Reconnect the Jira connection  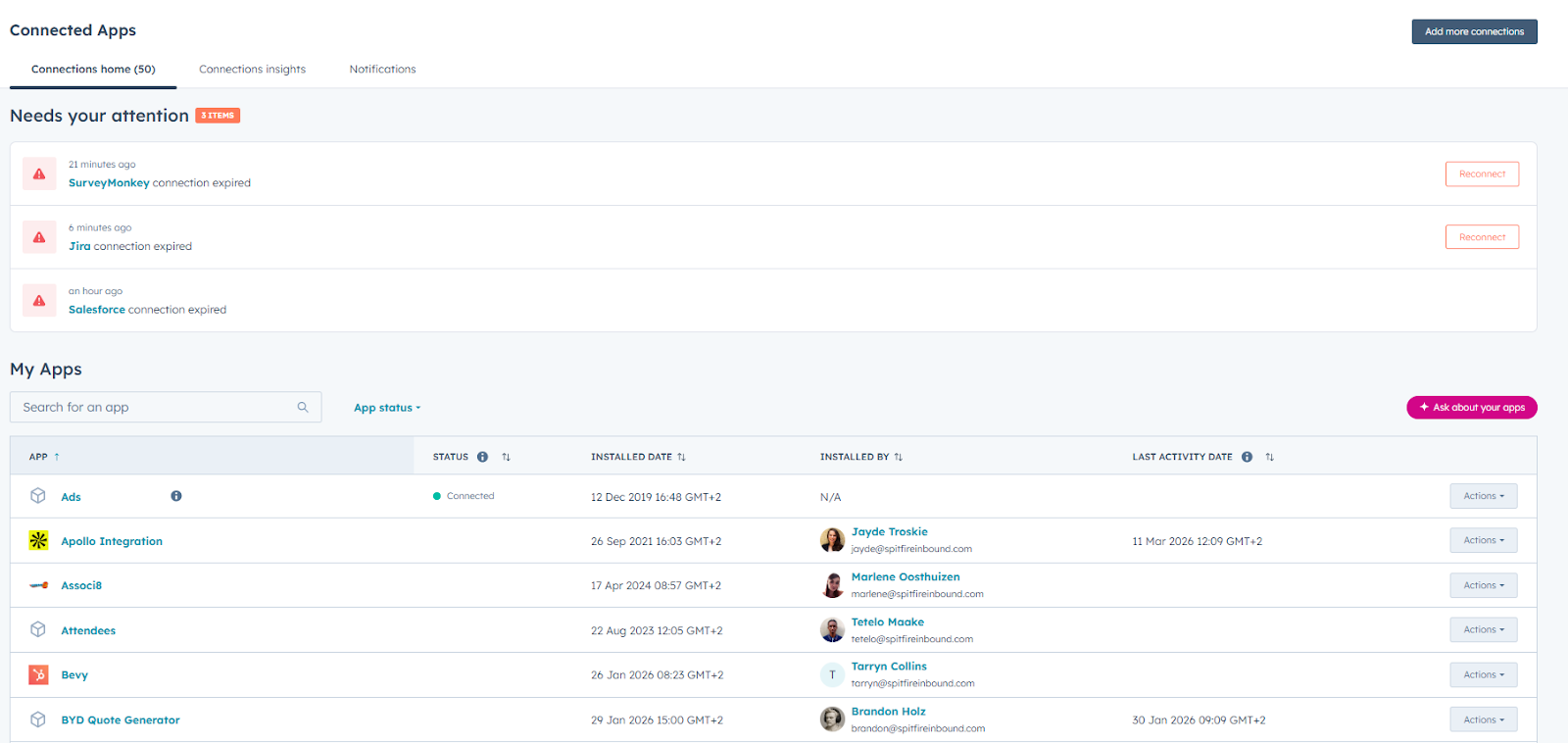[1482, 237]
